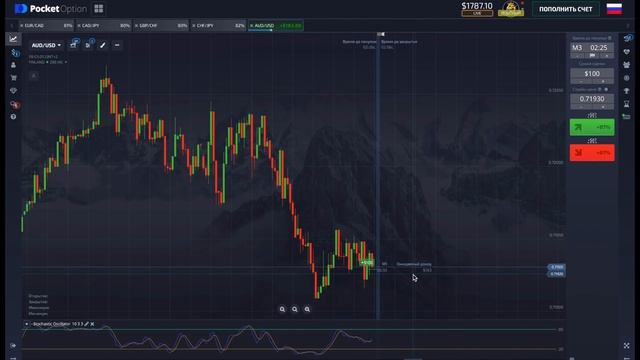Close the GBP/CHF asset tab
Viewport: 640px width, 360px height.
(x=136, y=26)
